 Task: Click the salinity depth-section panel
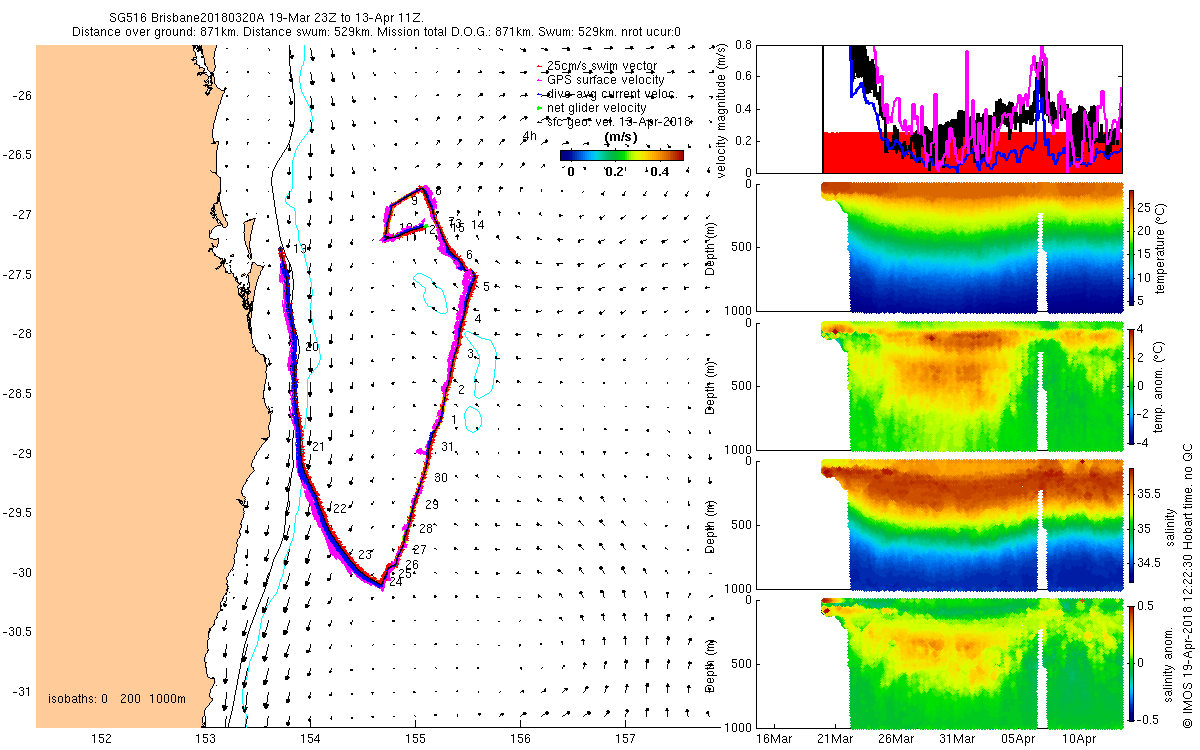tap(940, 525)
